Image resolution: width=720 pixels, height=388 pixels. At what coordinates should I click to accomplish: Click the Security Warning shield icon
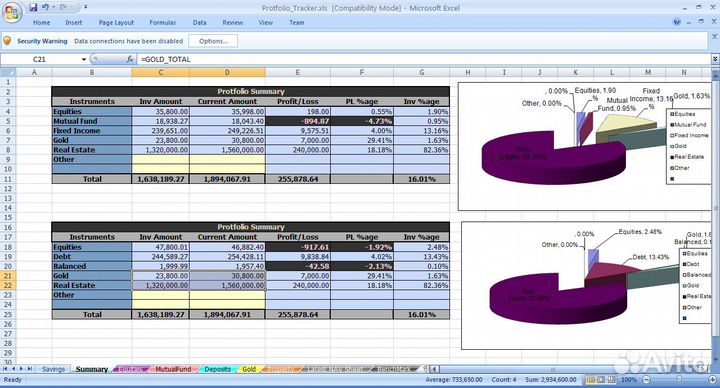click(x=7, y=41)
